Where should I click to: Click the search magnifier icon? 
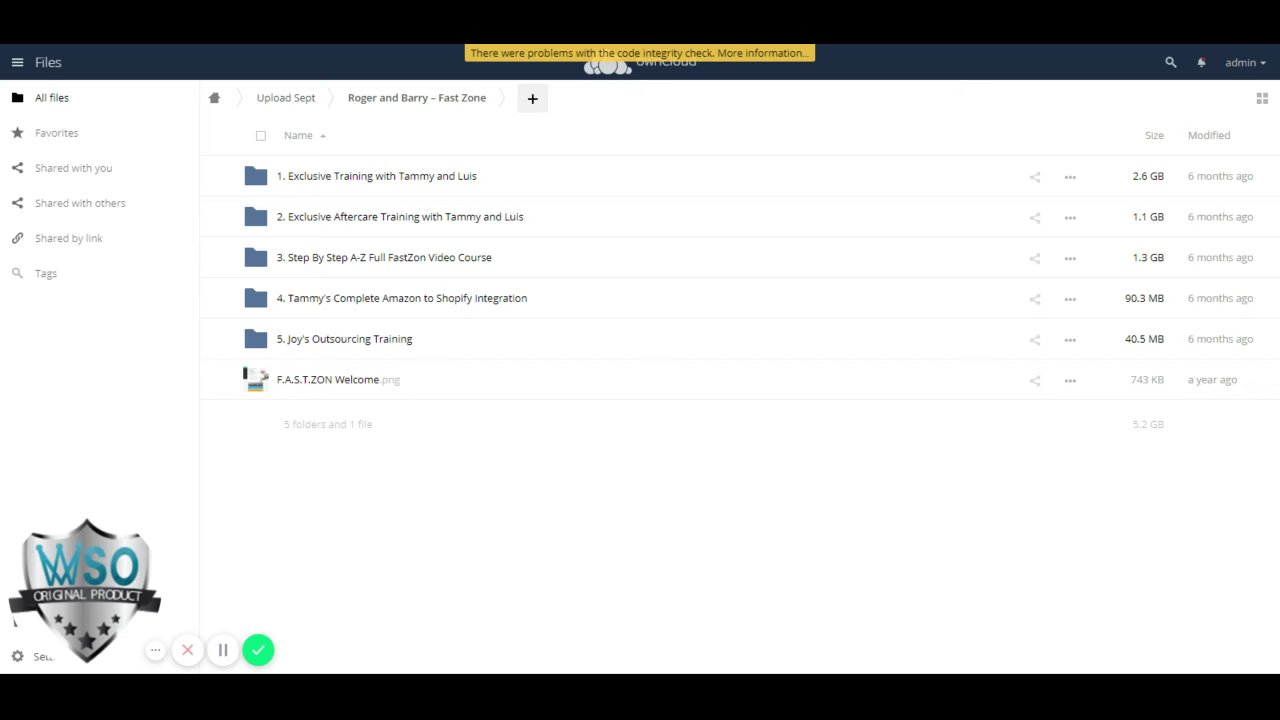pos(1171,62)
